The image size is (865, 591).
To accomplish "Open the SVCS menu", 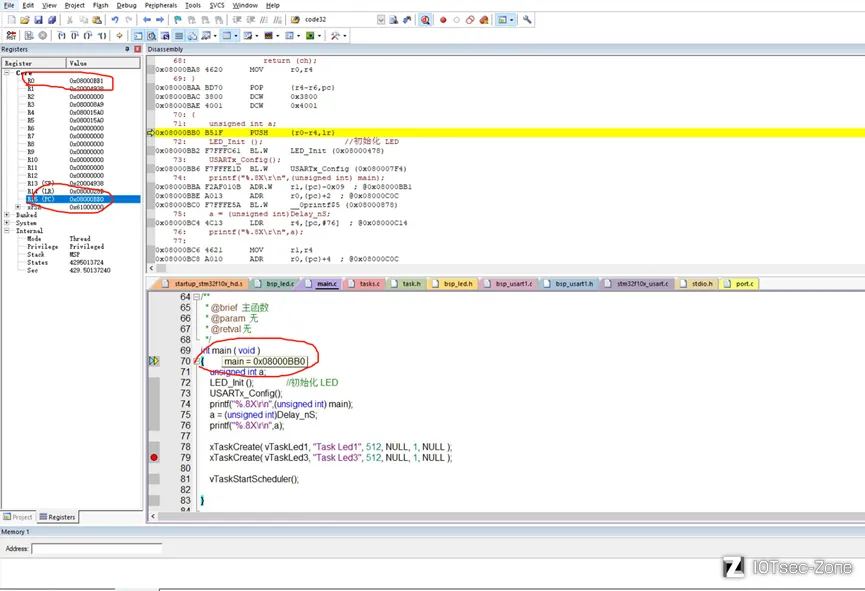I will click(217, 5).
